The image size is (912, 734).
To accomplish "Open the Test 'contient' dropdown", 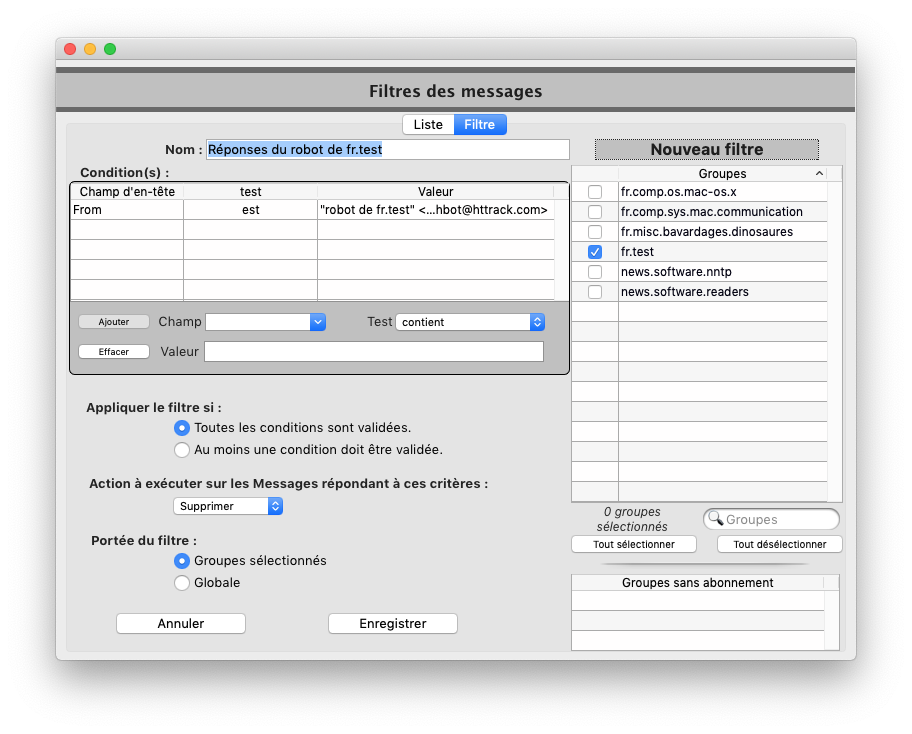I will click(470, 322).
